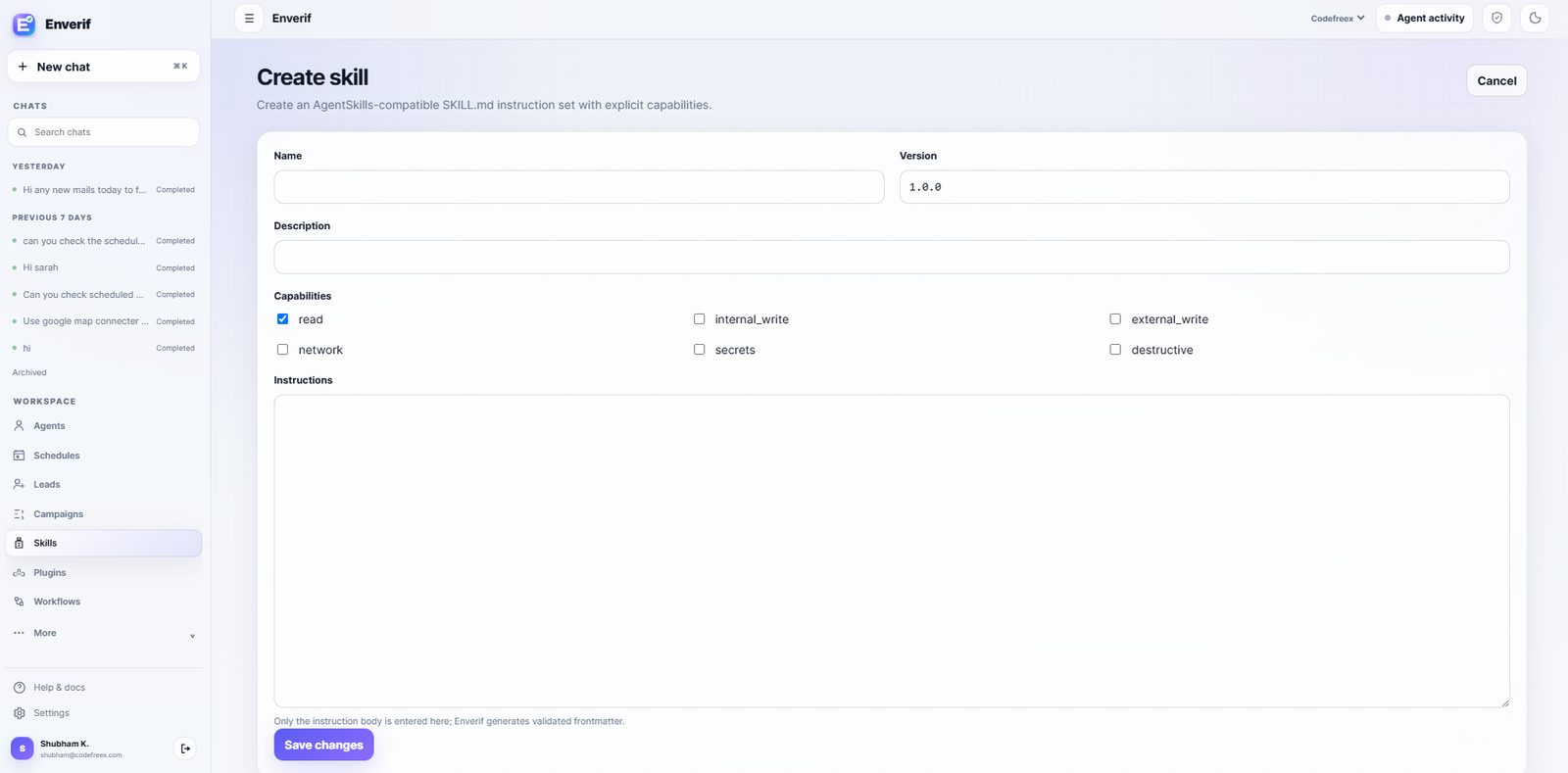Image resolution: width=1568 pixels, height=773 pixels.
Task: Click the Enverif logo icon
Action: 24,24
